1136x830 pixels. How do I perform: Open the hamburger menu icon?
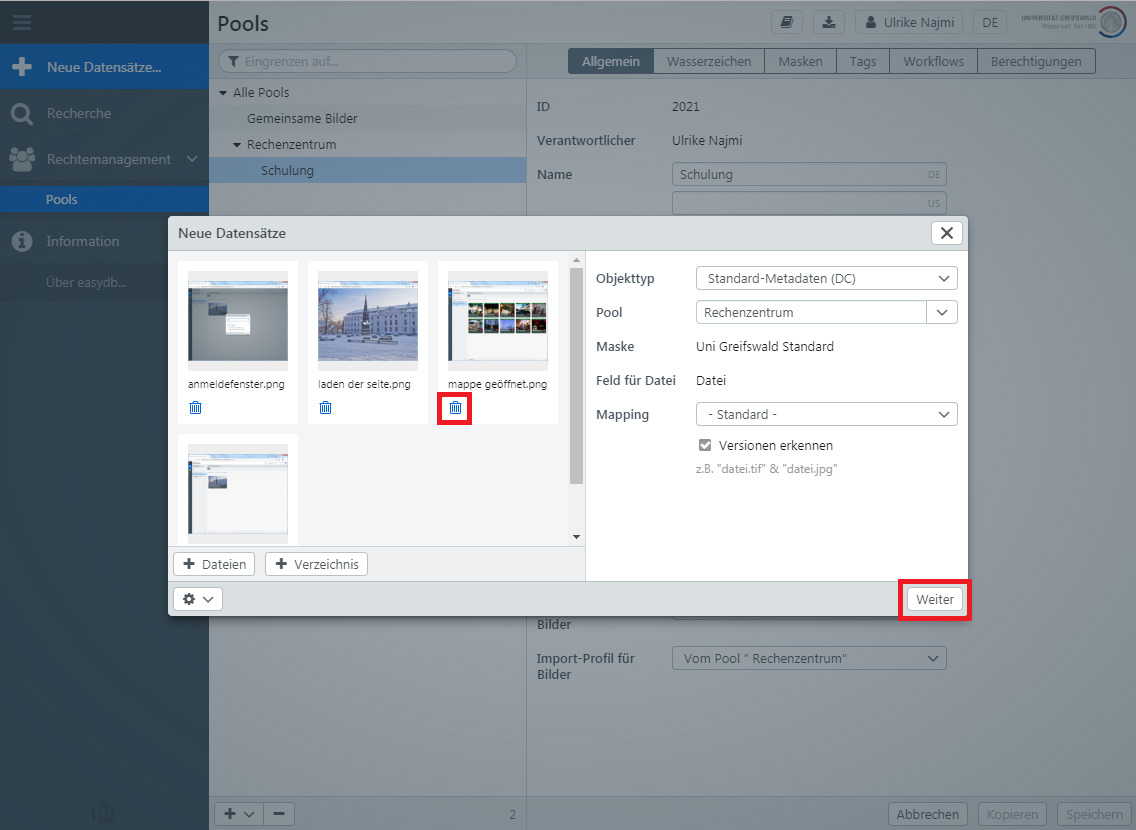click(22, 22)
